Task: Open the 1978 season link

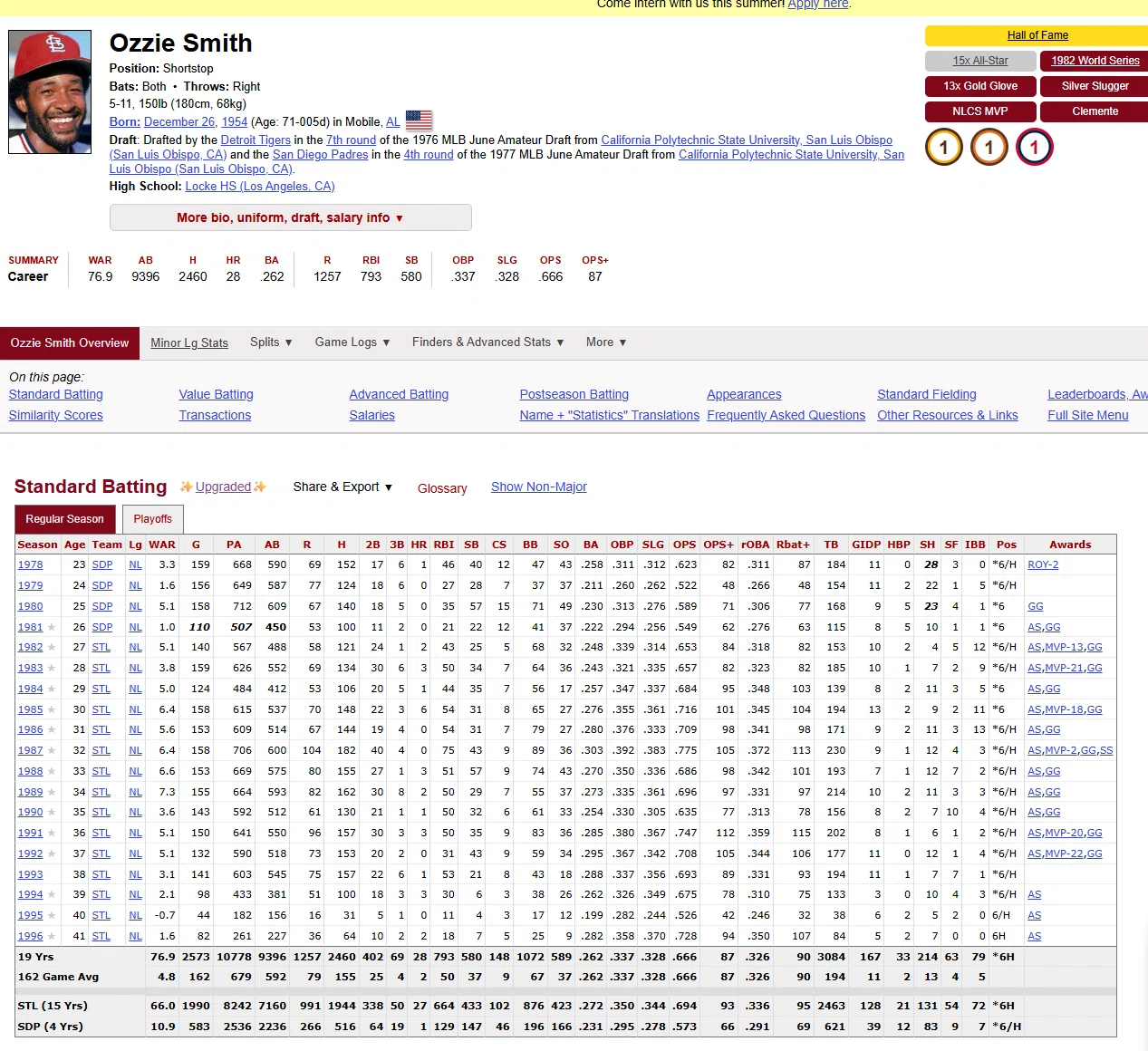Action: click(30, 564)
